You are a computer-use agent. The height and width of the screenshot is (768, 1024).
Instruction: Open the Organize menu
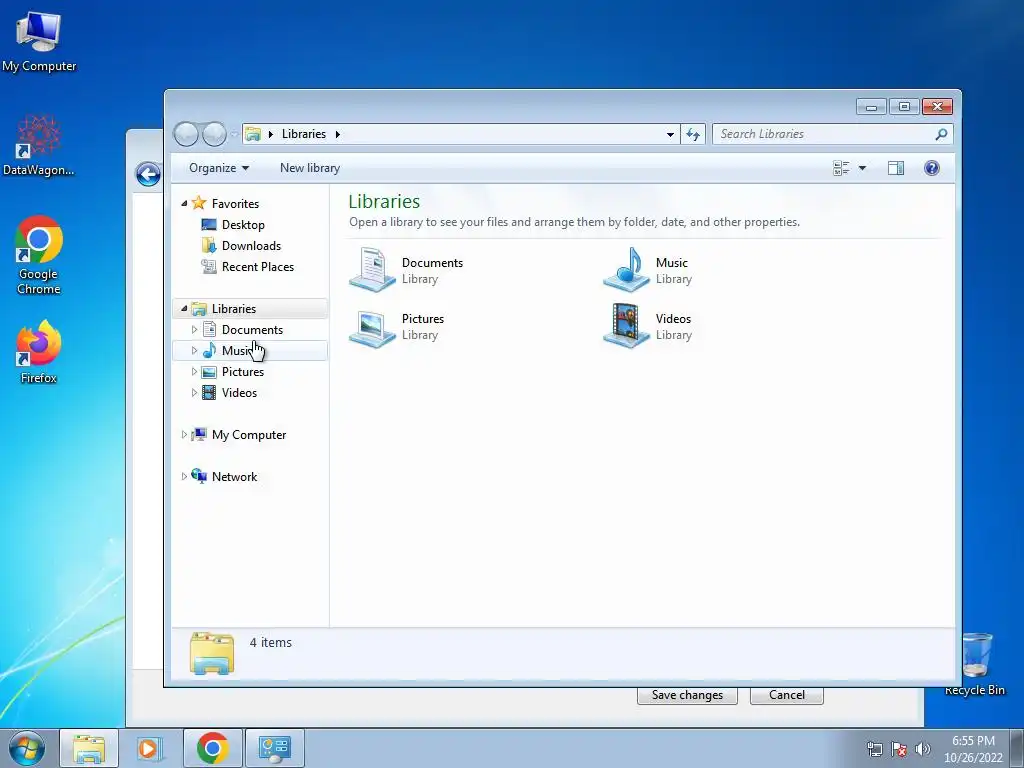[219, 168]
